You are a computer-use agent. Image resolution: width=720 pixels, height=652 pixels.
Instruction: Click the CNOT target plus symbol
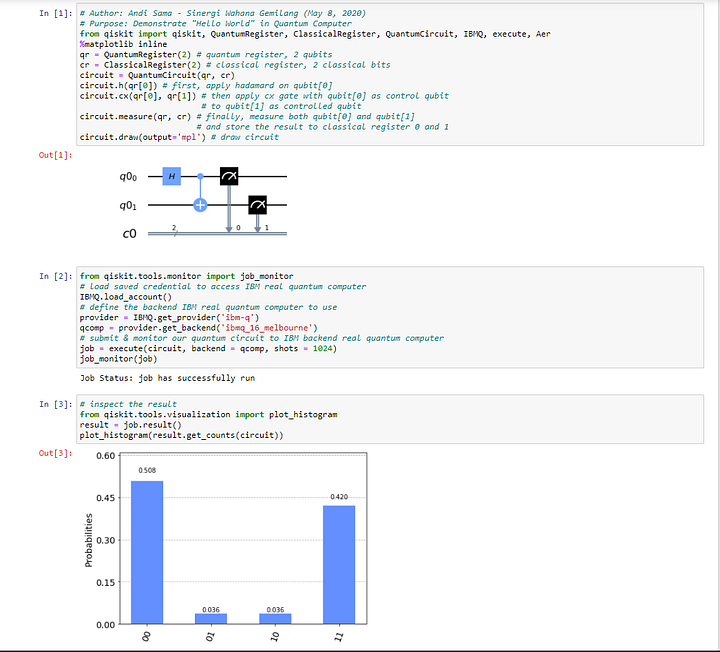[200, 205]
